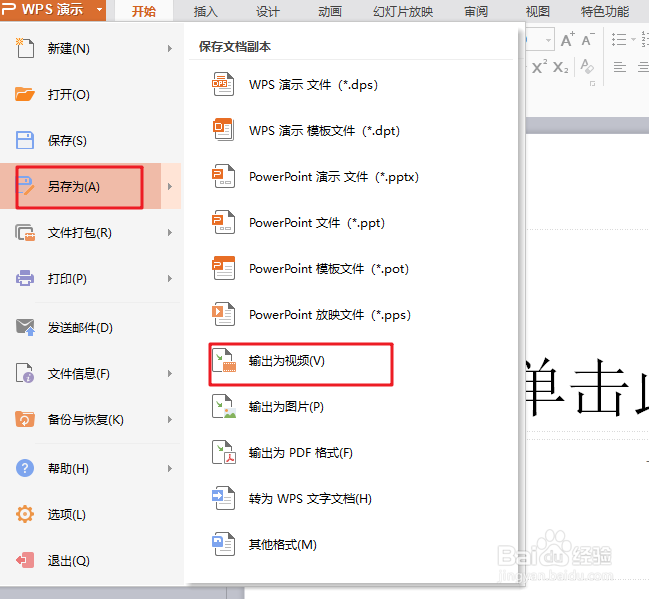649x599 pixels.
Task: Click the New document icon beside 新建(N)
Action: (x=25, y=48)
